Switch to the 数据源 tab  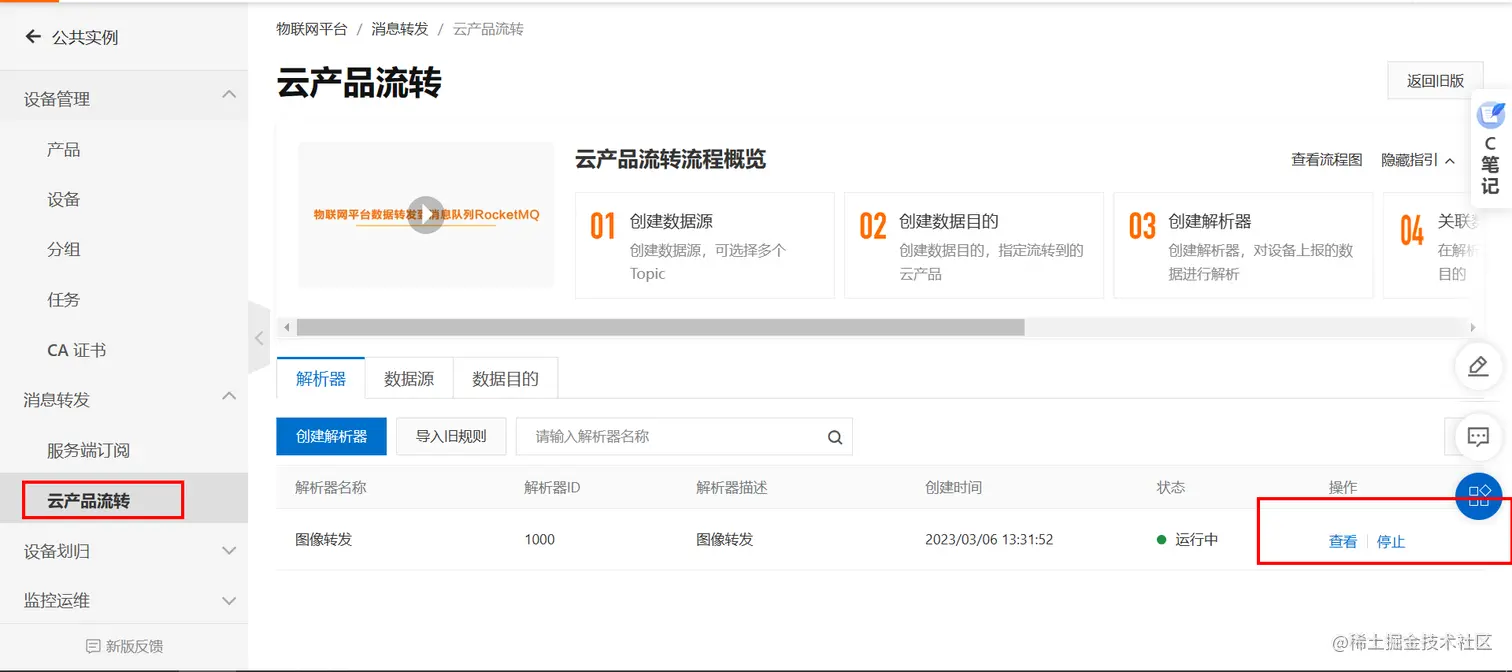(409, 379)
